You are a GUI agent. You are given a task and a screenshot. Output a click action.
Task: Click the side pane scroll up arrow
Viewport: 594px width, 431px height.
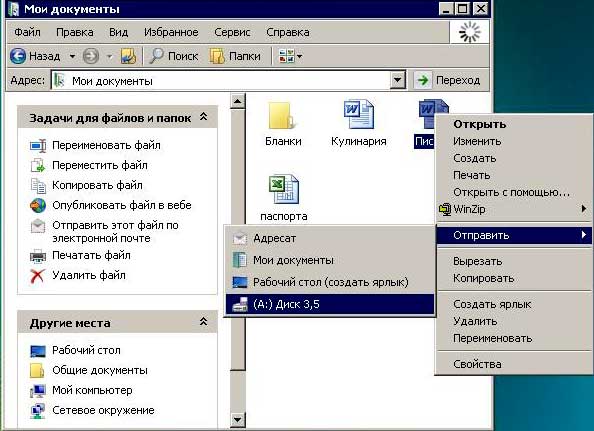(238, 101)
